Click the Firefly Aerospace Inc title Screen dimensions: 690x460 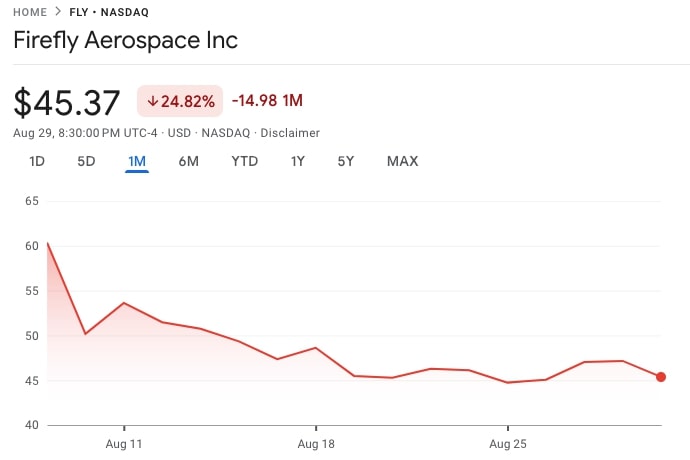pyautogui.click(x=125, y=41)
